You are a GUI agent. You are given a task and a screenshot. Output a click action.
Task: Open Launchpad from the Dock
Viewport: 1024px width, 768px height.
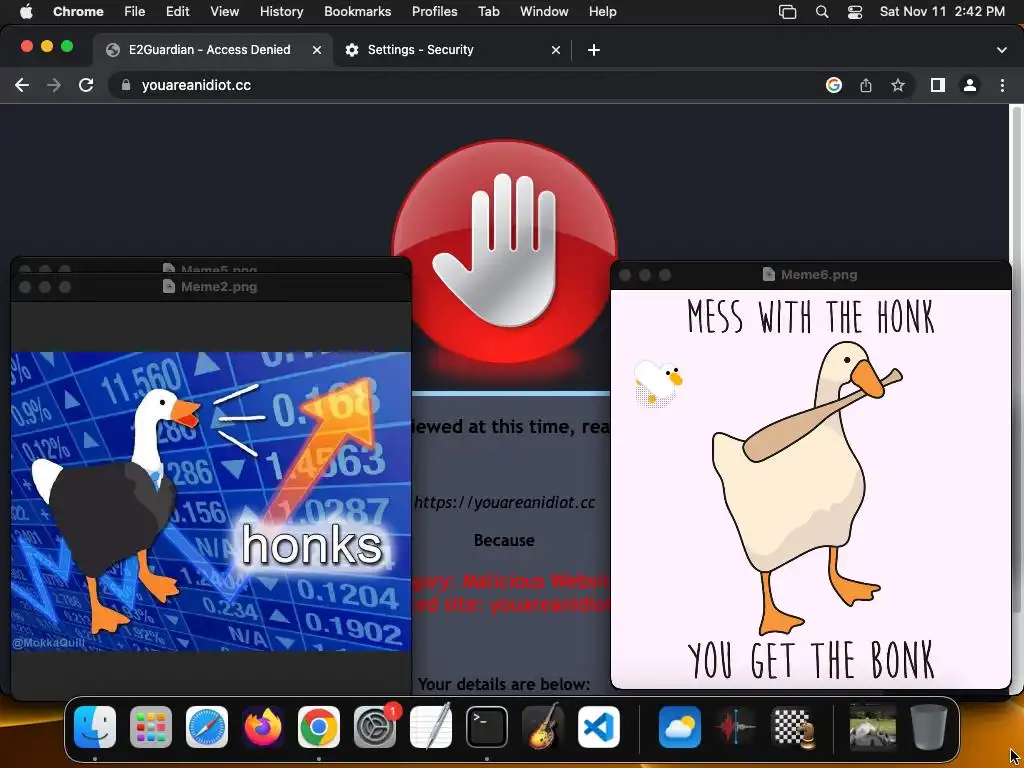tap(151, 727)
